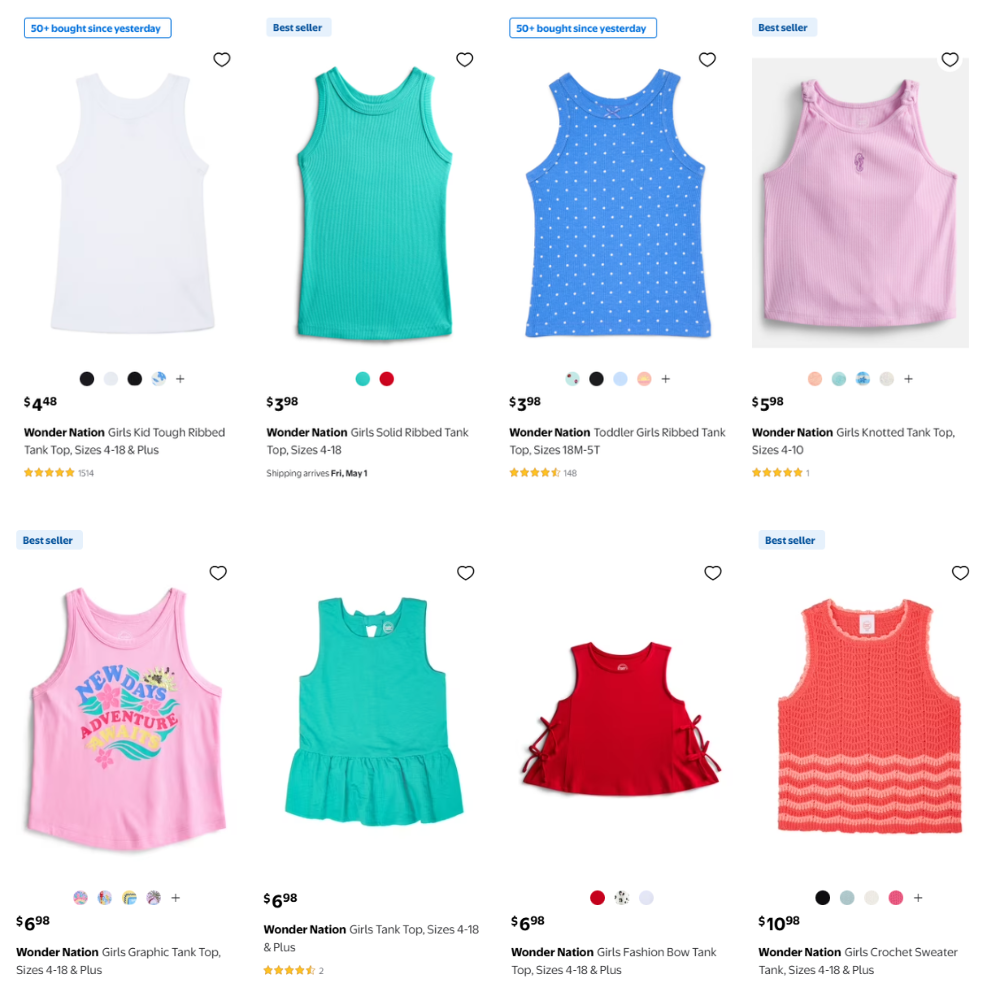Image resolution: width=1000 pixels, height=1000 pixels.
Task: Select red swatch for Solid Ribbed Tank
Action: [387, 379]
